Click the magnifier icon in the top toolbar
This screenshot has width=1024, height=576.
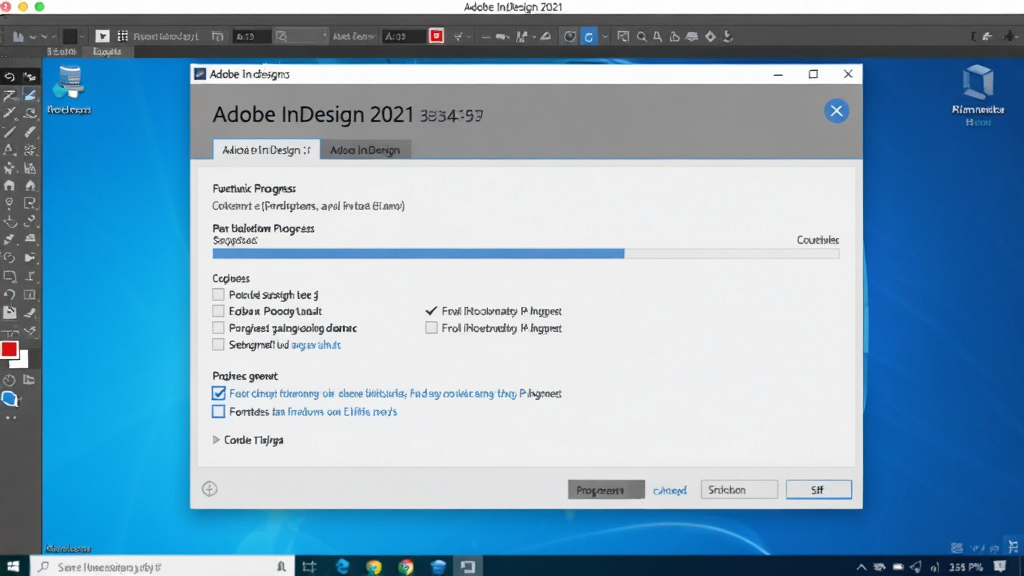pyautogui.click(x=641, y=37)
